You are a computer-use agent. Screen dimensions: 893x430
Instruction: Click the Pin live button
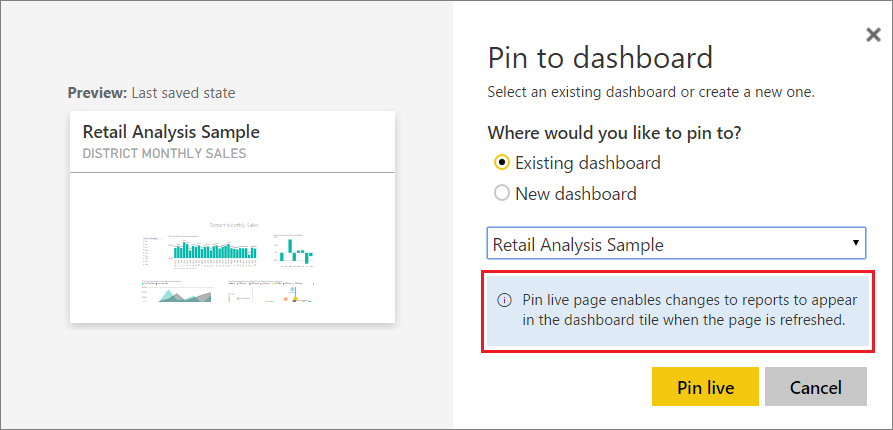point(705,387)
